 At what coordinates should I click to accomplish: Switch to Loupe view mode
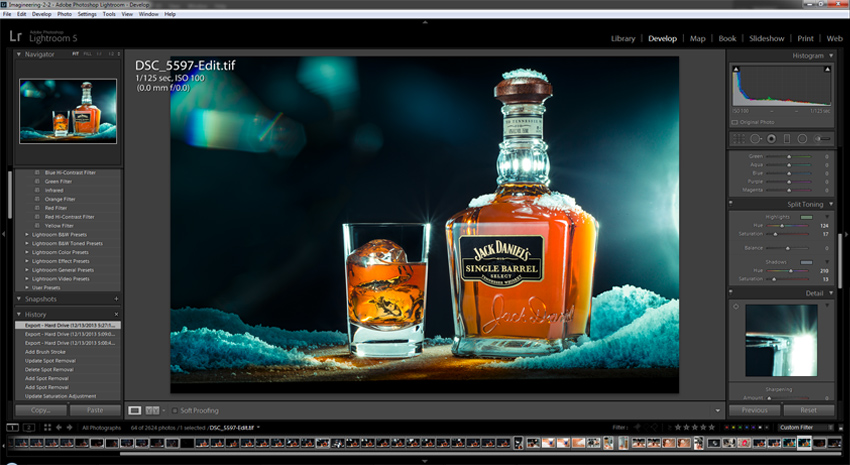[134, 410]
